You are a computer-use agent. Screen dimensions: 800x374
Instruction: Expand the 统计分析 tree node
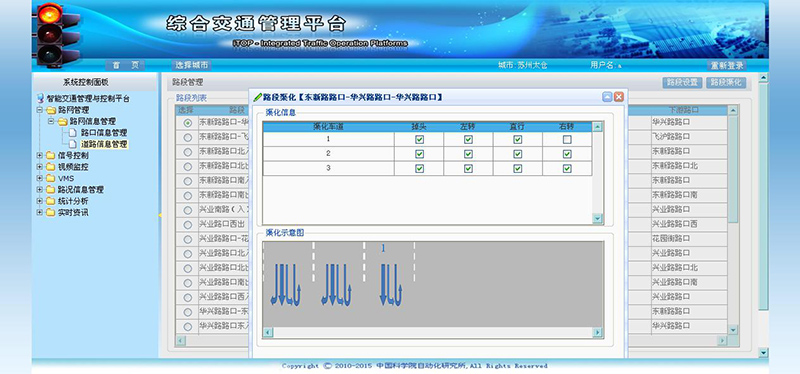tap(40, 201)
